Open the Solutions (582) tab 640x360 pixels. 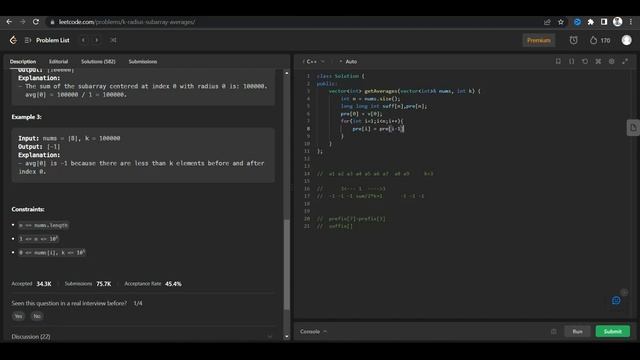[98, 62]
